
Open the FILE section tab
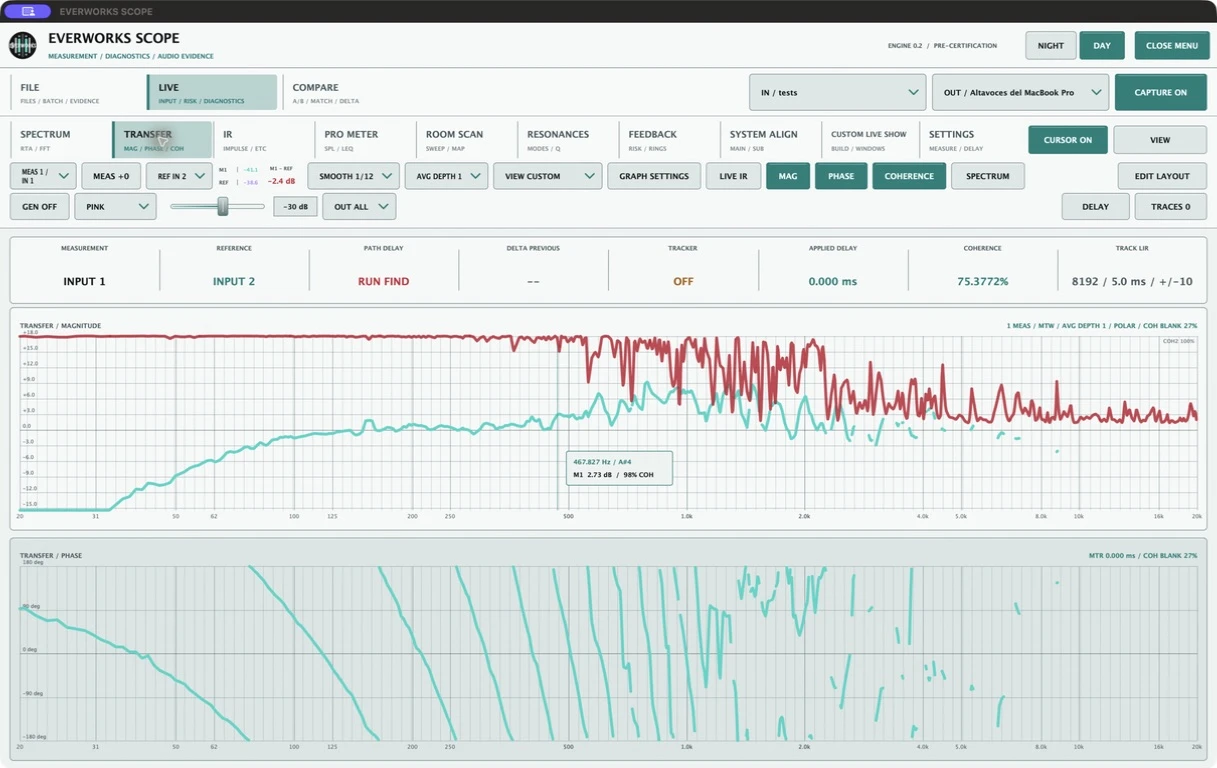[76, 92]
